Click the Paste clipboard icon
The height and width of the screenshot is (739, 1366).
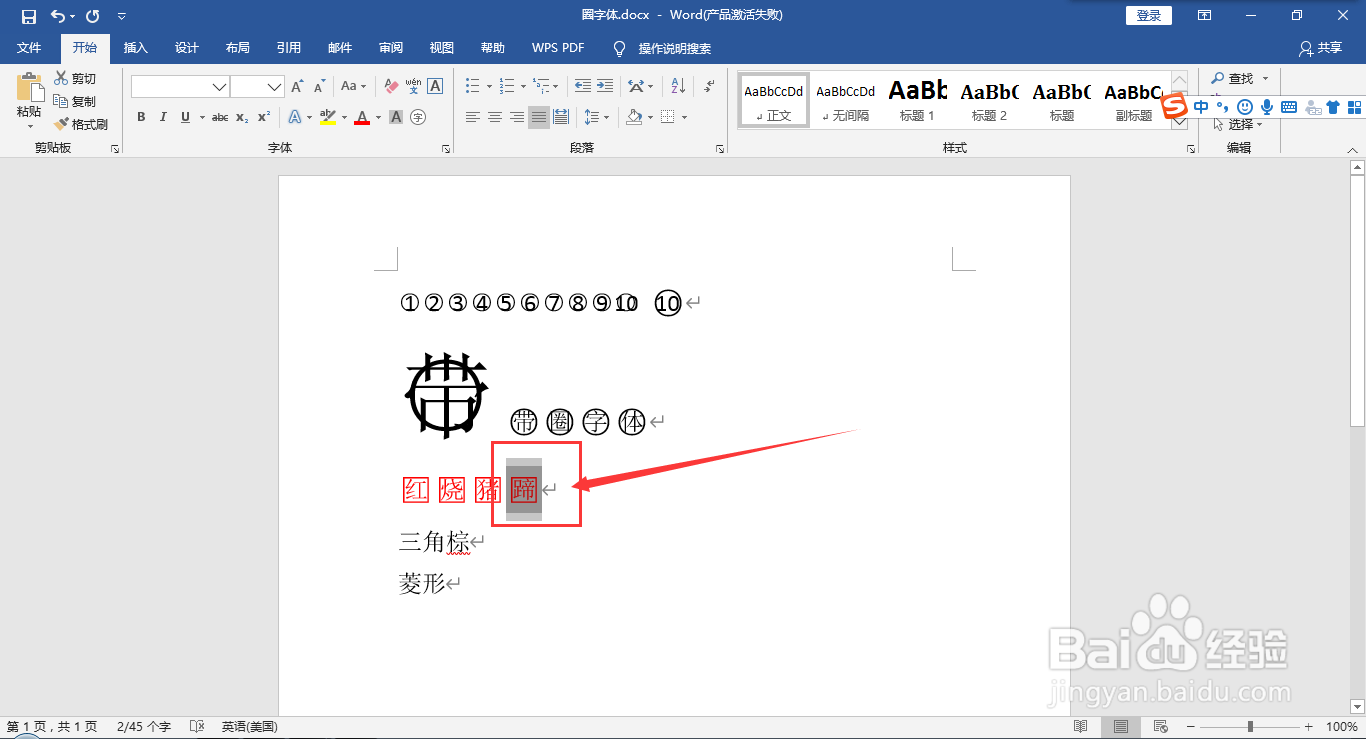(x=29, y=88)
